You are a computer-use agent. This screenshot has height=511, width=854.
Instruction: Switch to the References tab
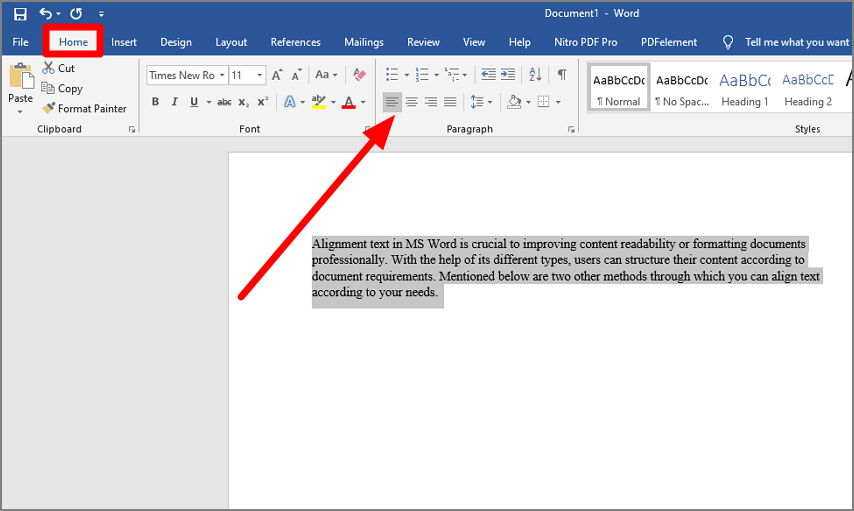[x=296, y=42]
